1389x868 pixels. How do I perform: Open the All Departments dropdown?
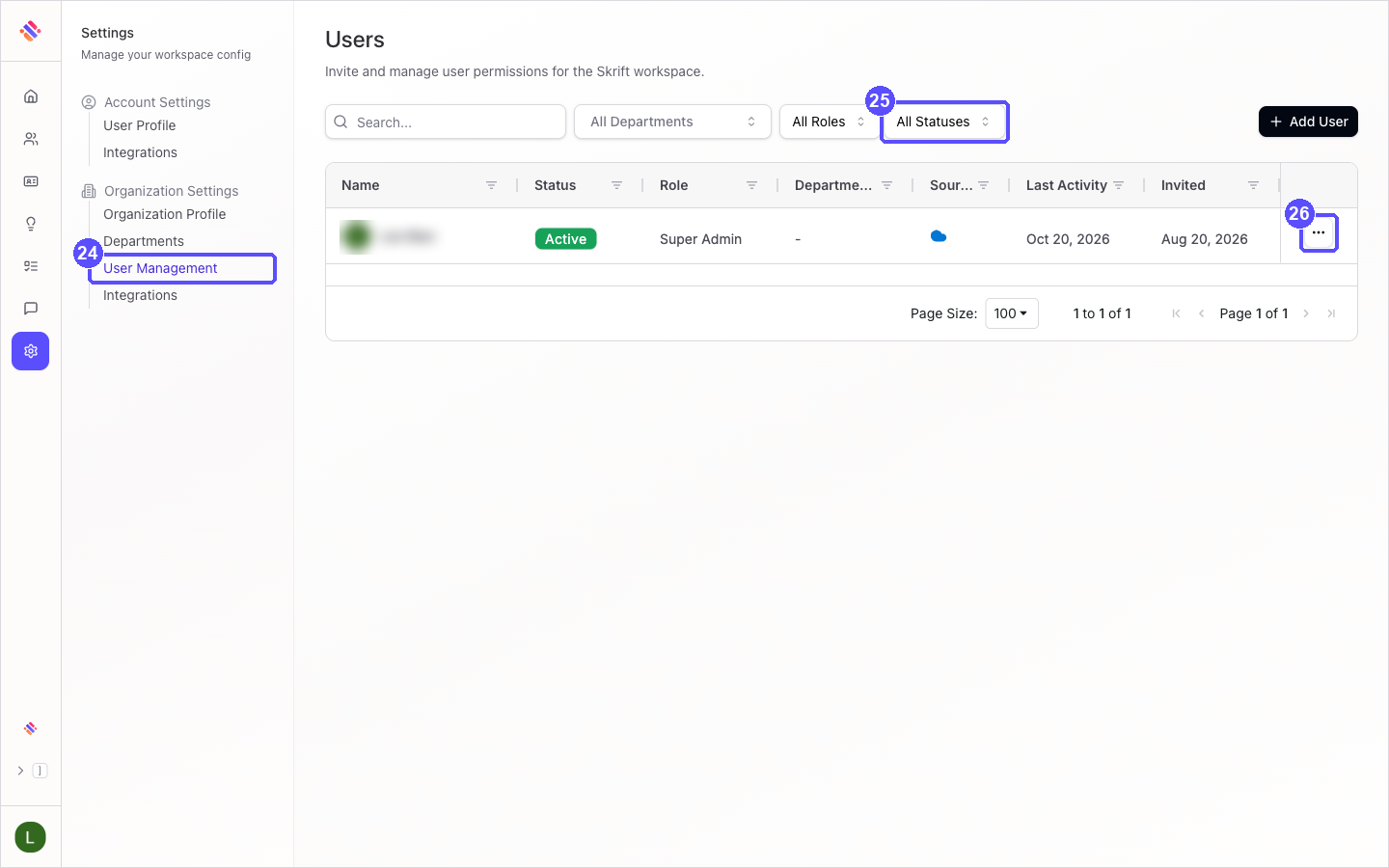[672, 122]
